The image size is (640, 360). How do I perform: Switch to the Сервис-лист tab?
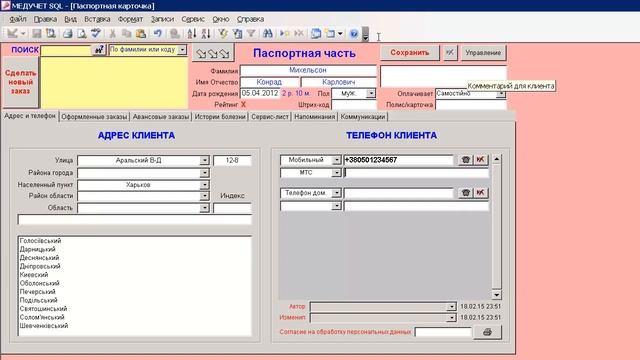click(270, 117)
